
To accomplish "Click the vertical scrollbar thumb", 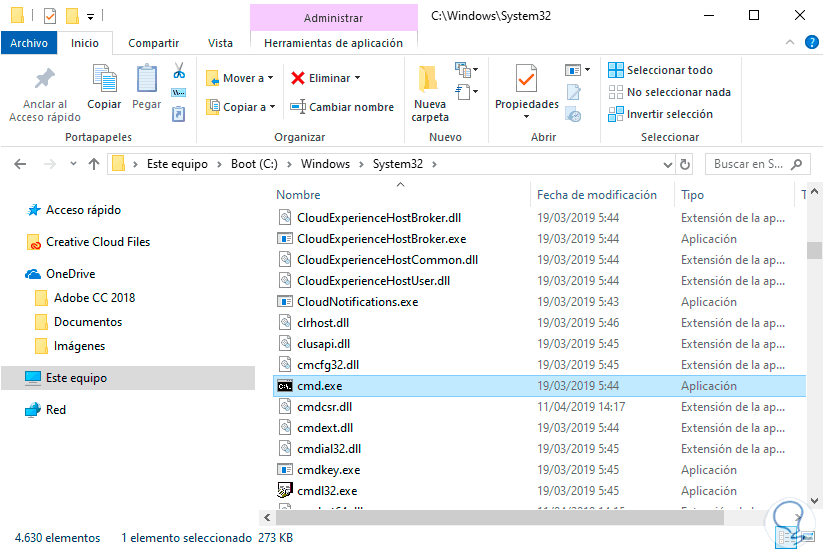I will (814, 250).
